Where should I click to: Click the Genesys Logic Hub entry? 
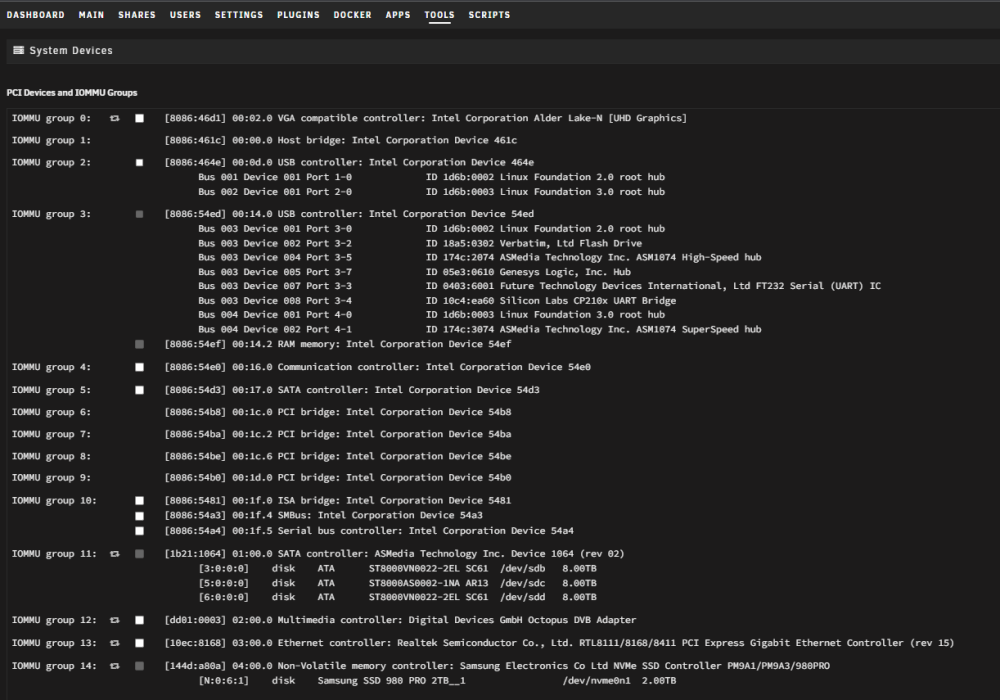point(414,272)
